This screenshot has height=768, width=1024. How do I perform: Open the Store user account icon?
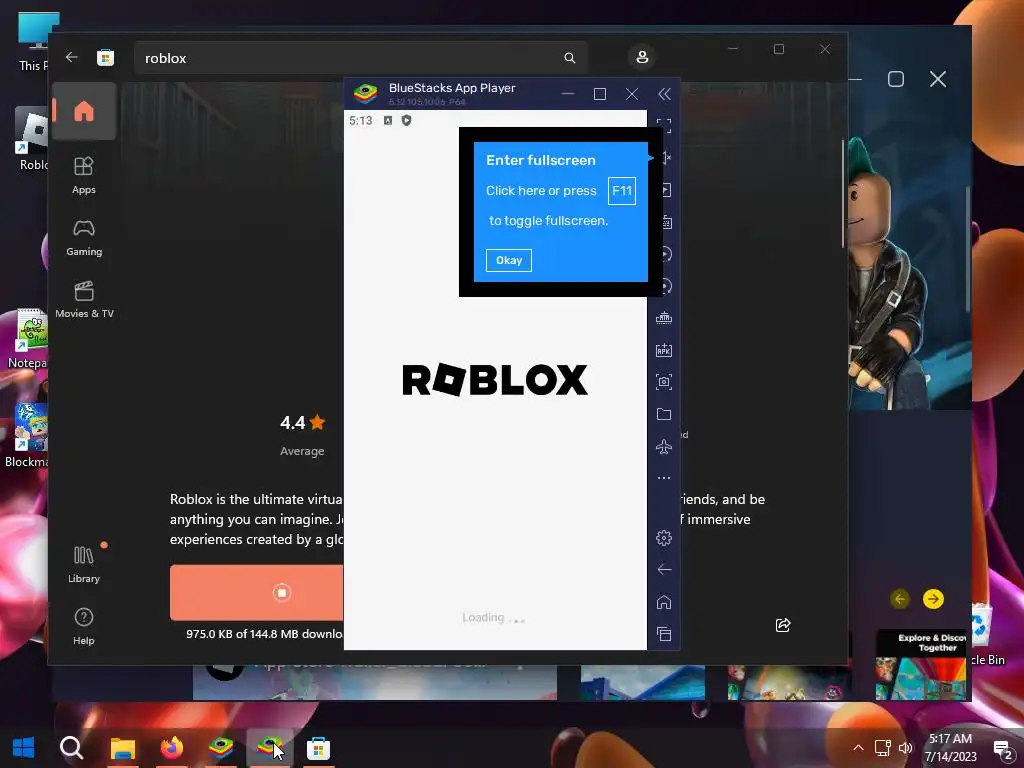[642, 57]
